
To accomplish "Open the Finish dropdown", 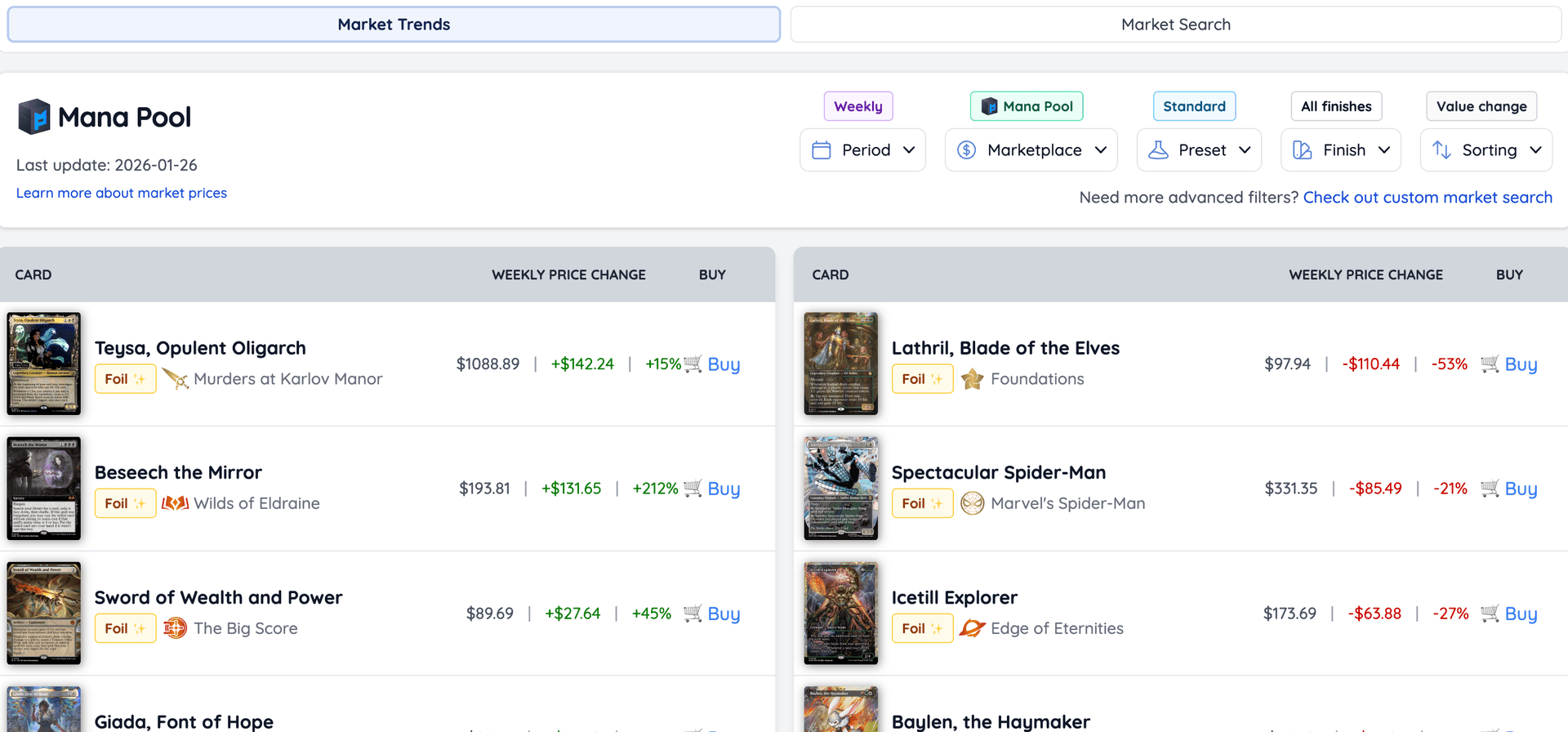I will pyautogui.click(x=1341, y=150).
